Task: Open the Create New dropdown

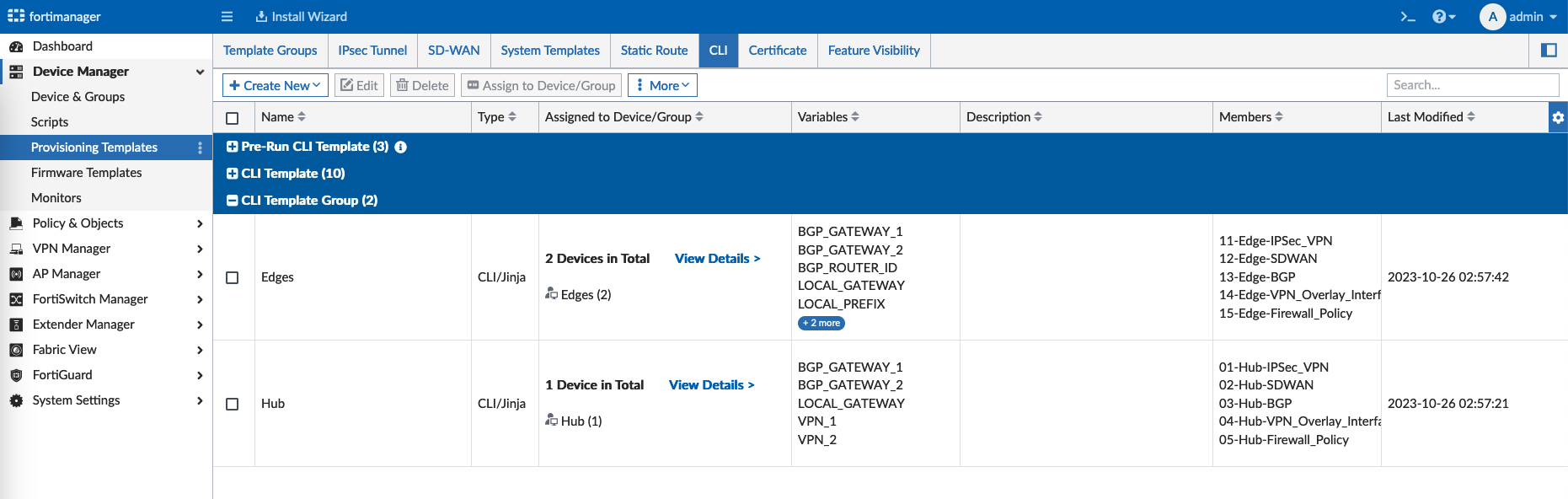Action: pyautogui.click(x=275, y=85)
